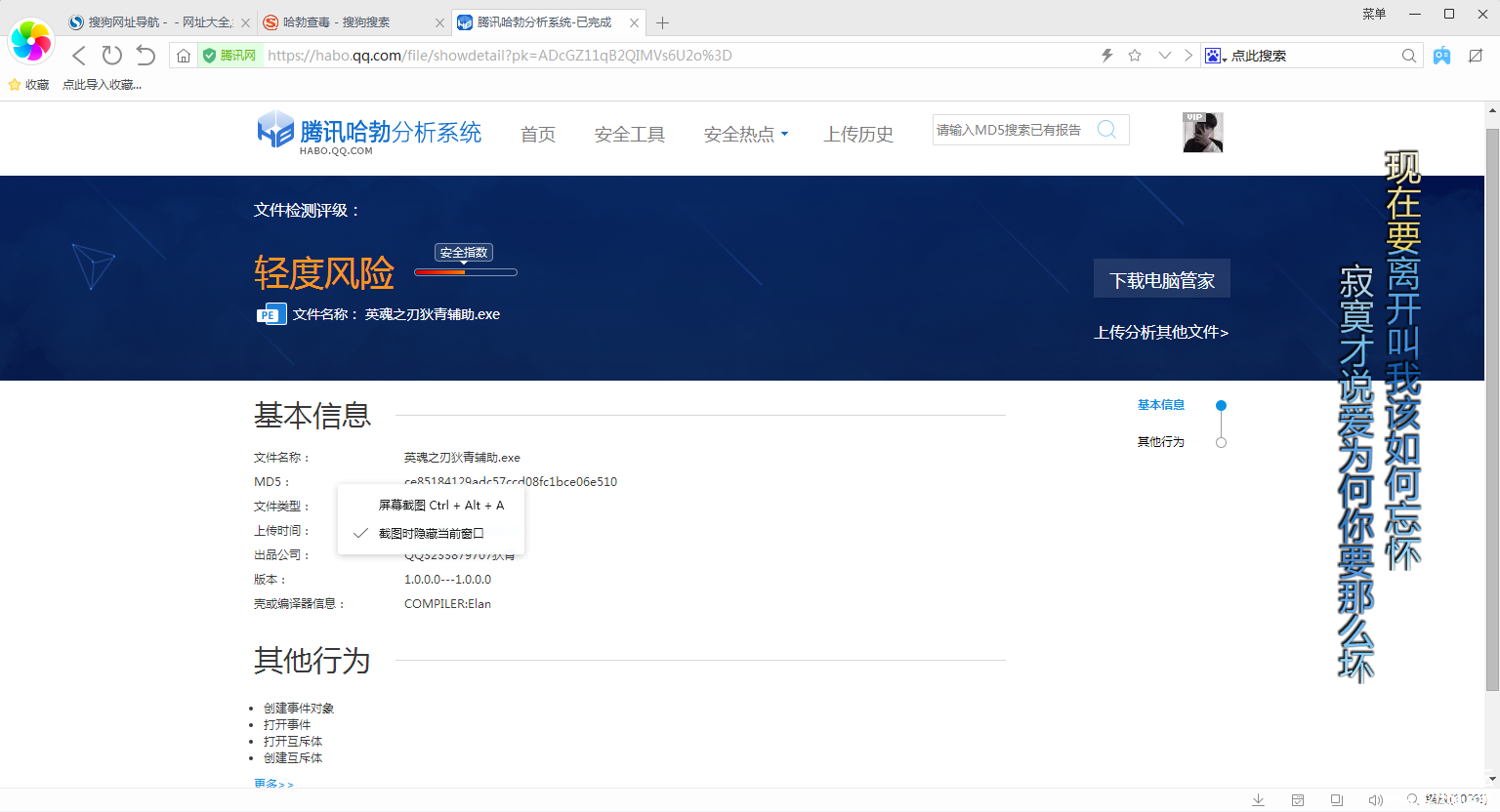
Task: Select the hollow 其他行为 nav dot
Action: pos(1221,442)
